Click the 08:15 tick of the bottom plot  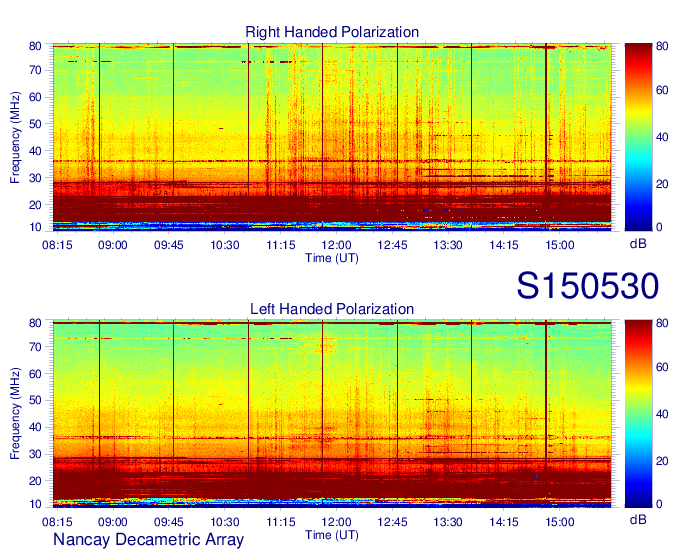(57, 522)
